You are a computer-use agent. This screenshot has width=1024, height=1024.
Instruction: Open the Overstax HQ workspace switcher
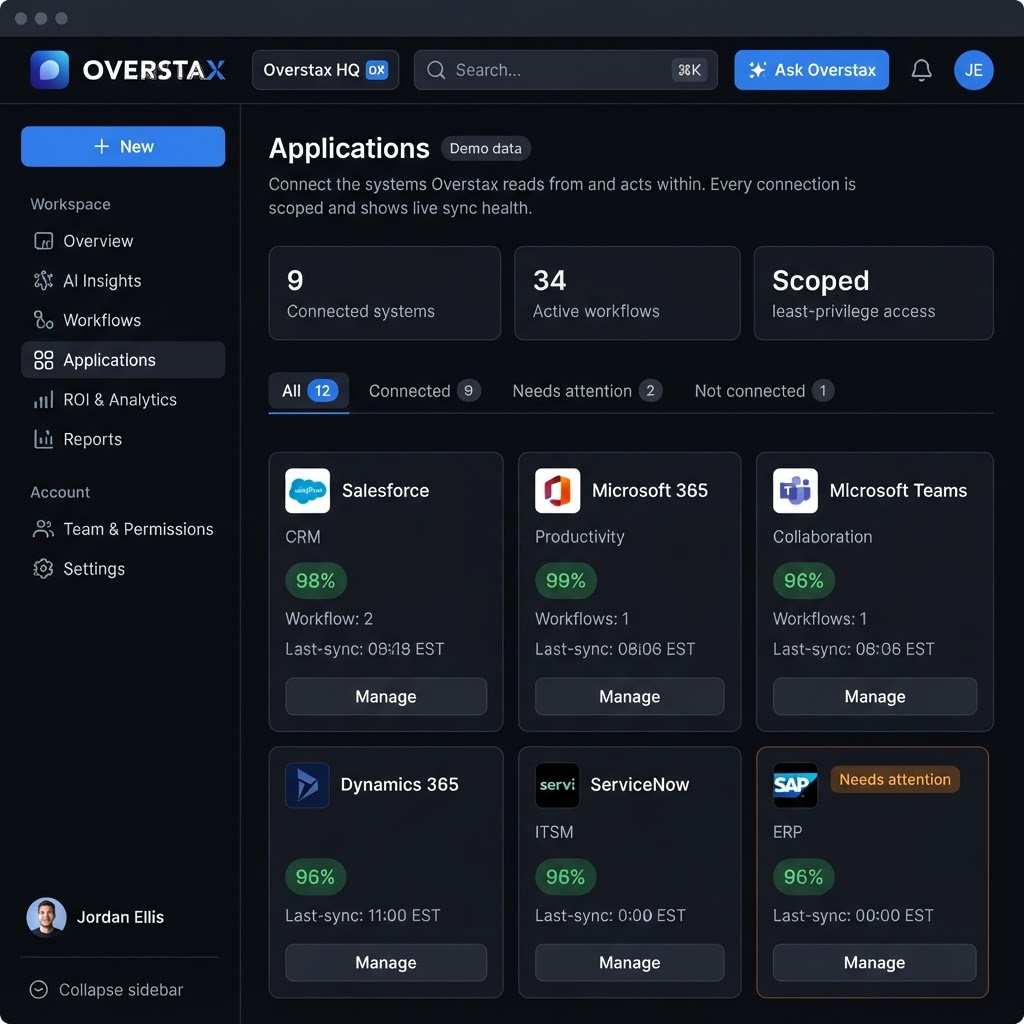[325, 70]
